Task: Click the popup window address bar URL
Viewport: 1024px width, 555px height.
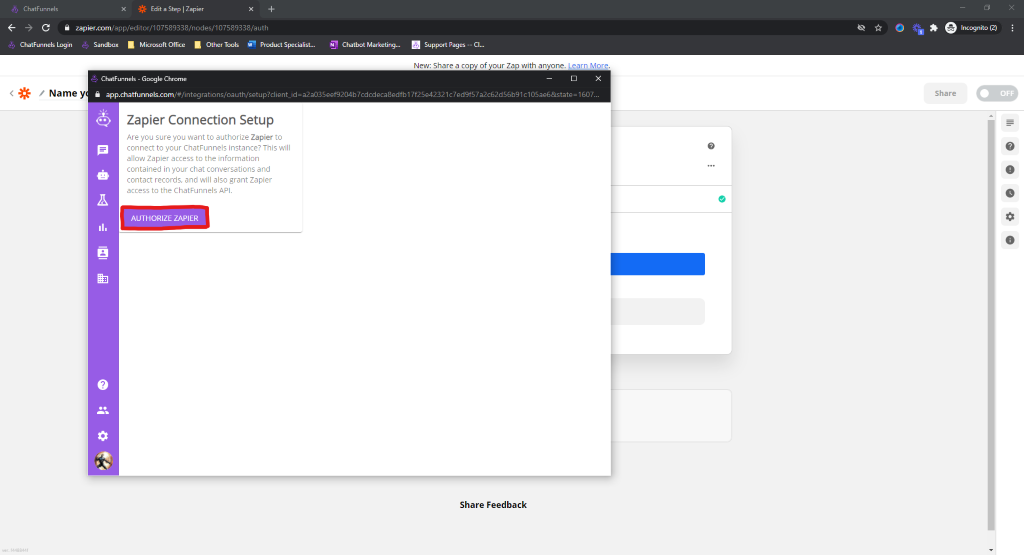Action: (x=353, y=95)
